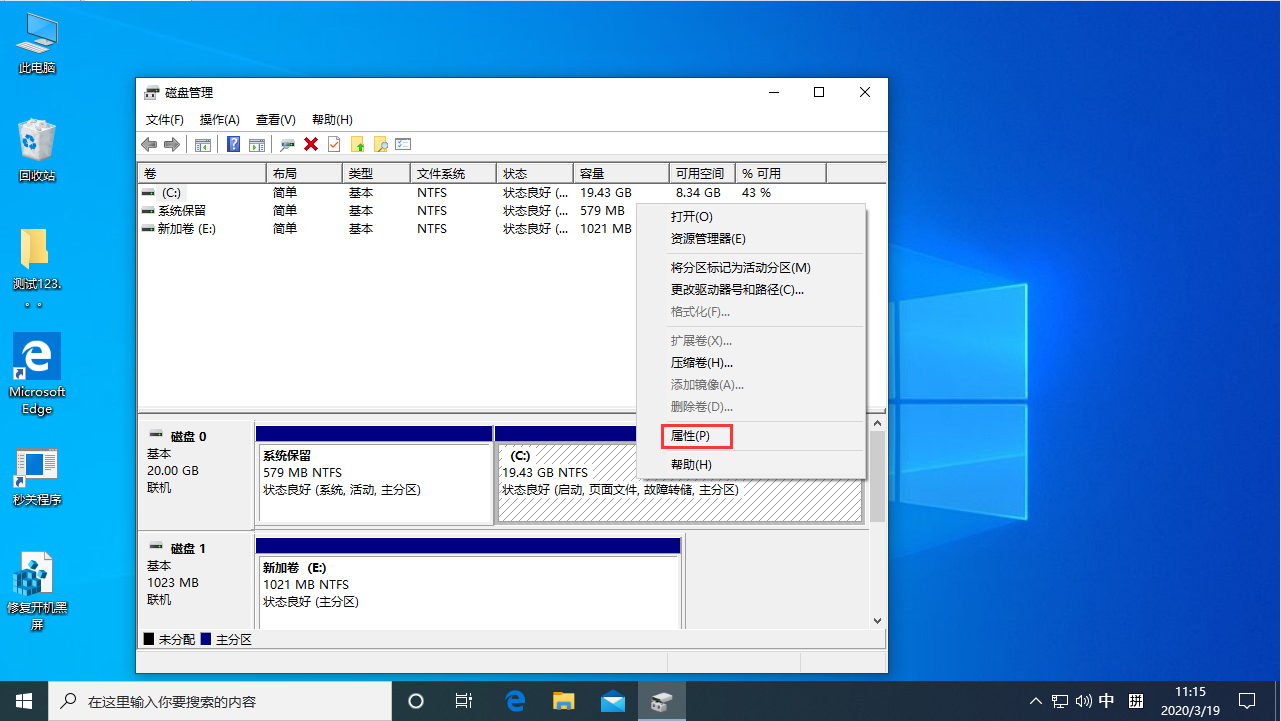The height and width of the screenshot is (721, 1281).
Task: Open help via the question-mark toolbar icon
Action: [x=233, y=144]
